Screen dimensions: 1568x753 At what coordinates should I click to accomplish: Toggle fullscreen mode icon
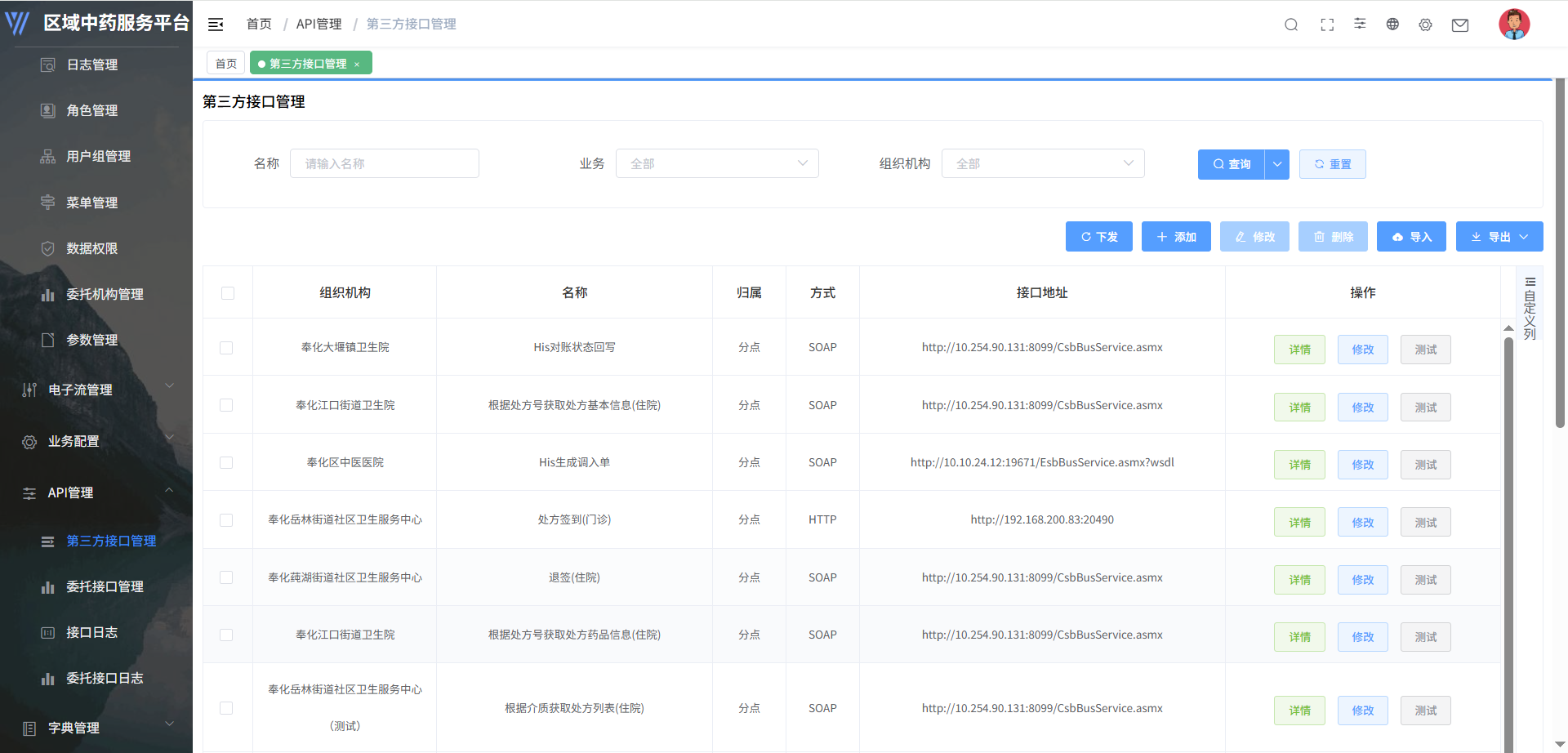point(1327,25)
